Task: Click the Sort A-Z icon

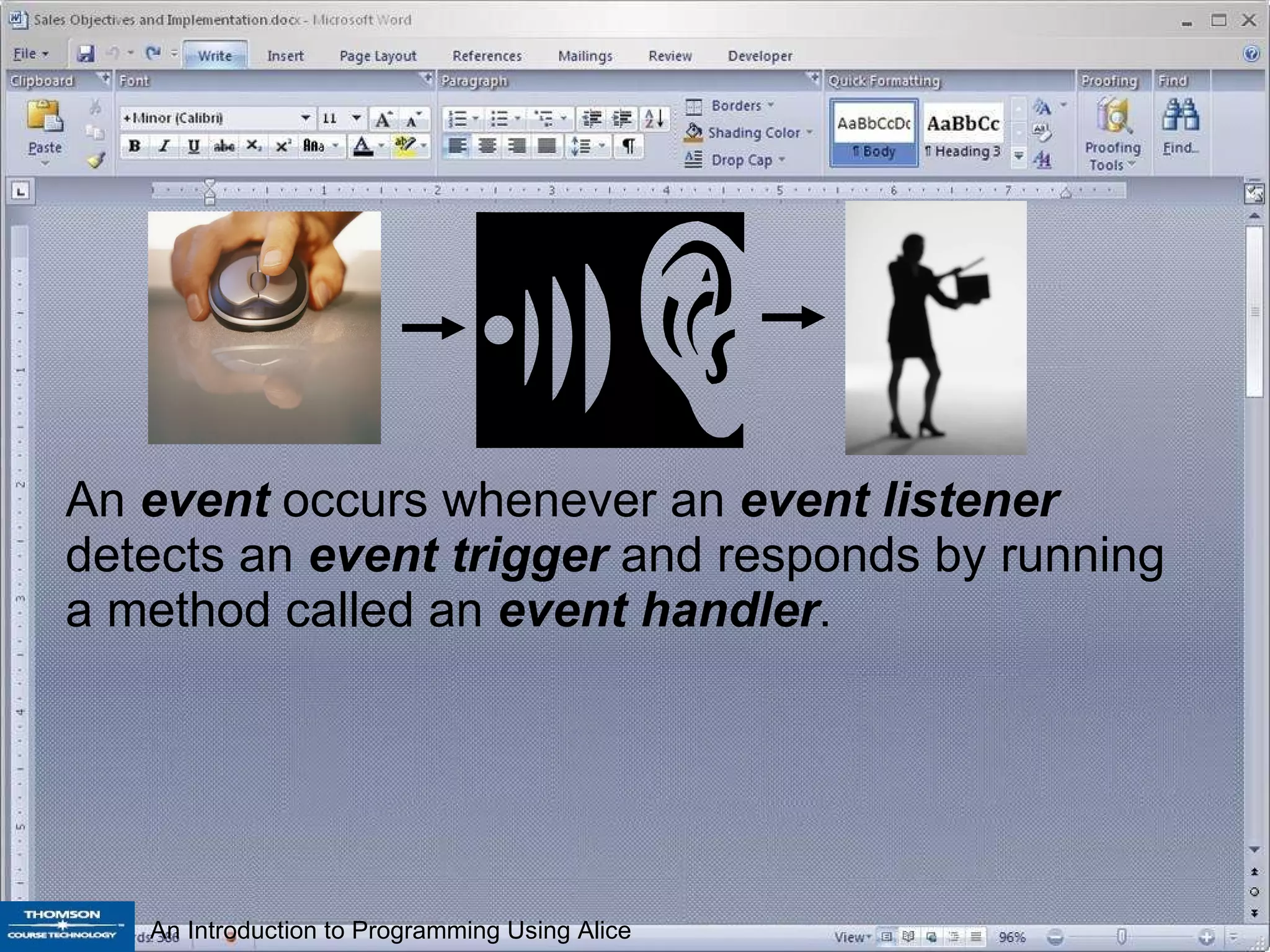Action: [x=654, y=118]
